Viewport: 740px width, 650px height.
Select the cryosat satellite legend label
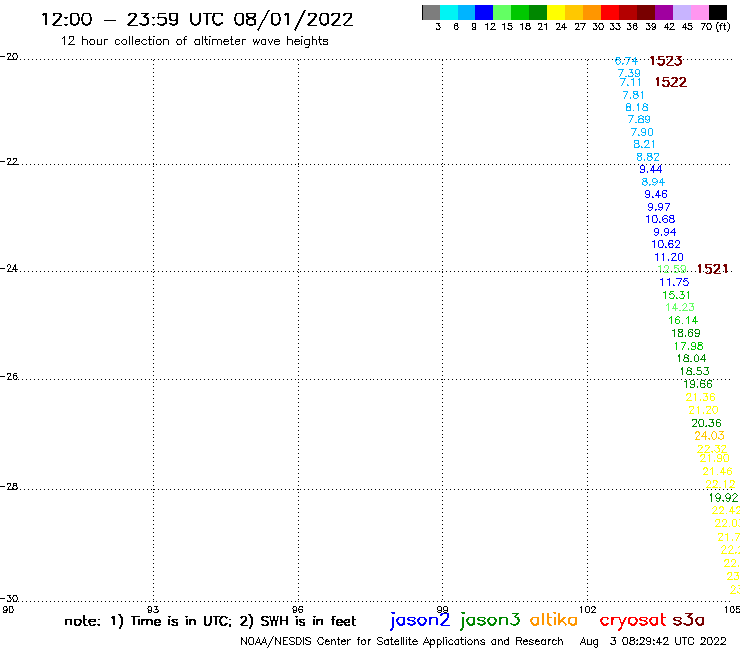coord(633,620)
